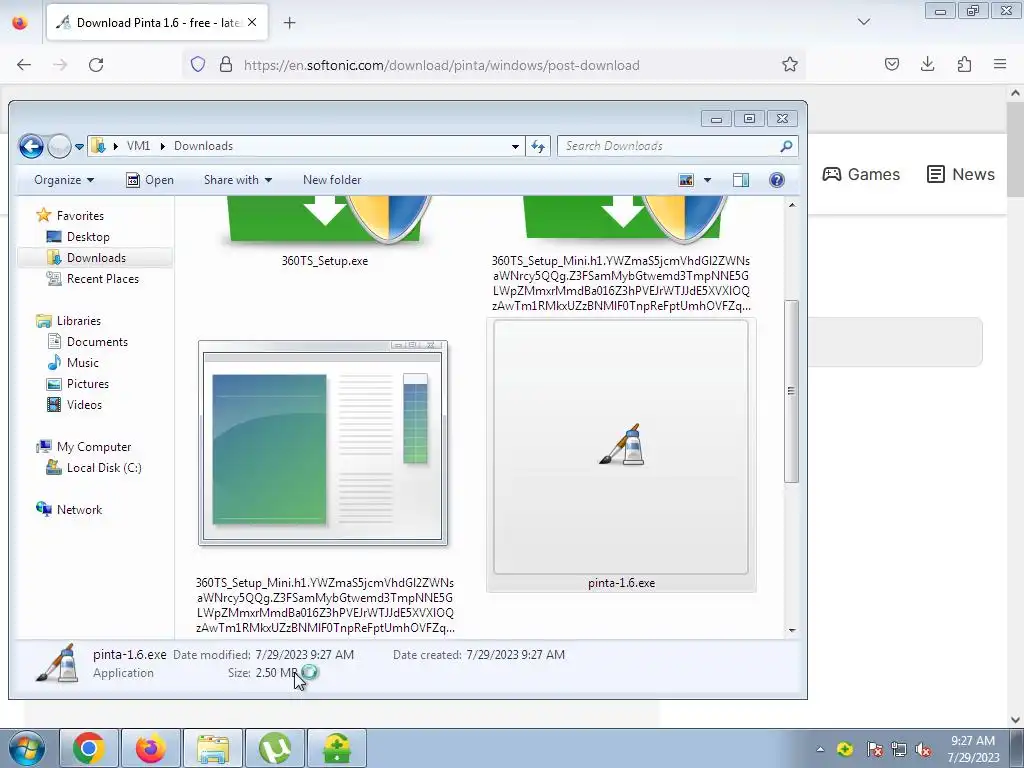Click the Date modified value in the details pane

[304, 655]
